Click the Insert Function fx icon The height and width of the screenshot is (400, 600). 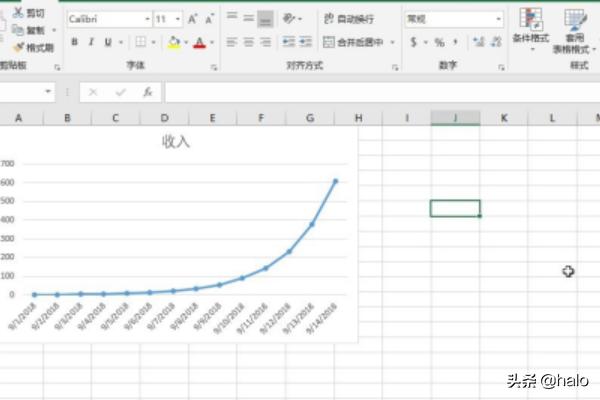pos(148,92)
